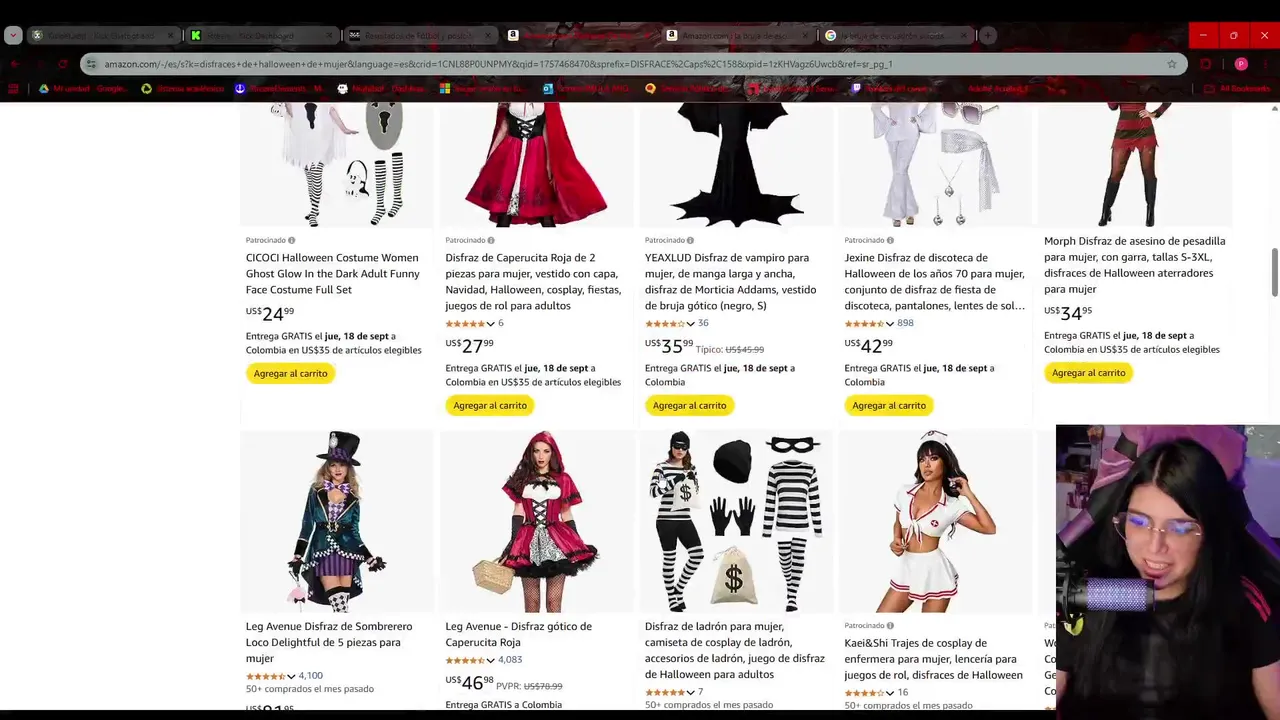Open Google Drive bookmark in bookmarks bar
1280x720 pixels.
click(x=85, y=88)
